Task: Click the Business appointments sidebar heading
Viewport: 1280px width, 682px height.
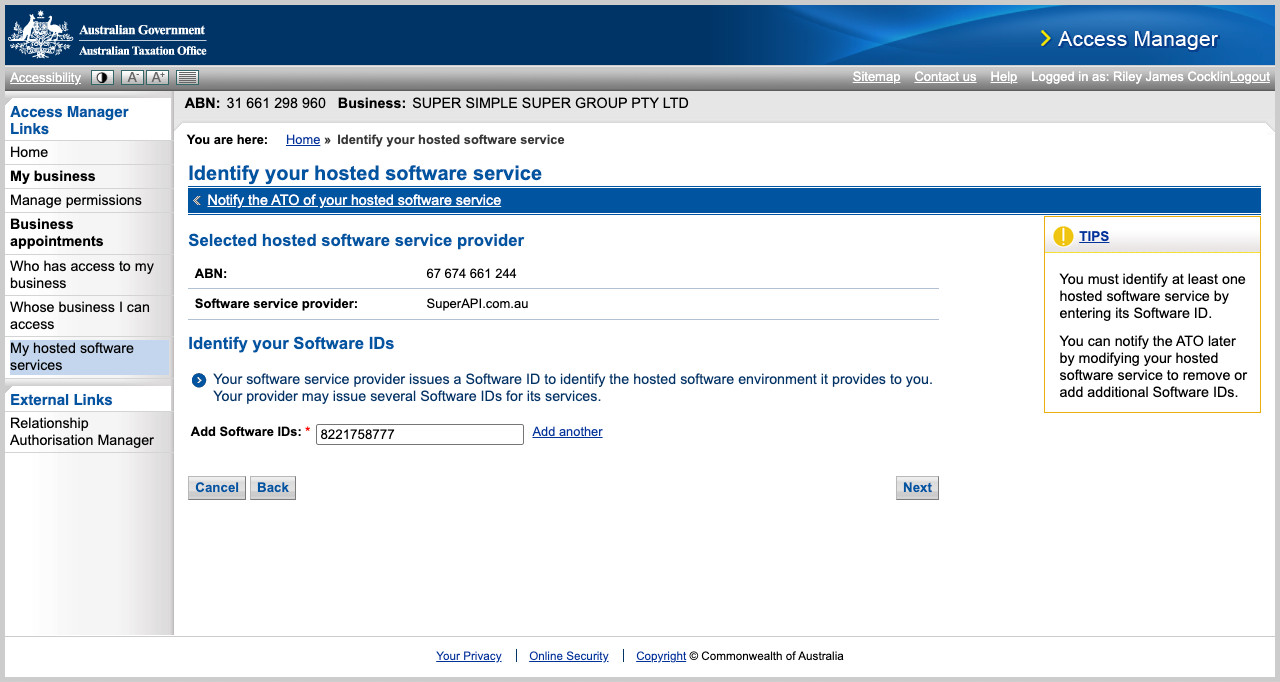Action: (57, 232)
